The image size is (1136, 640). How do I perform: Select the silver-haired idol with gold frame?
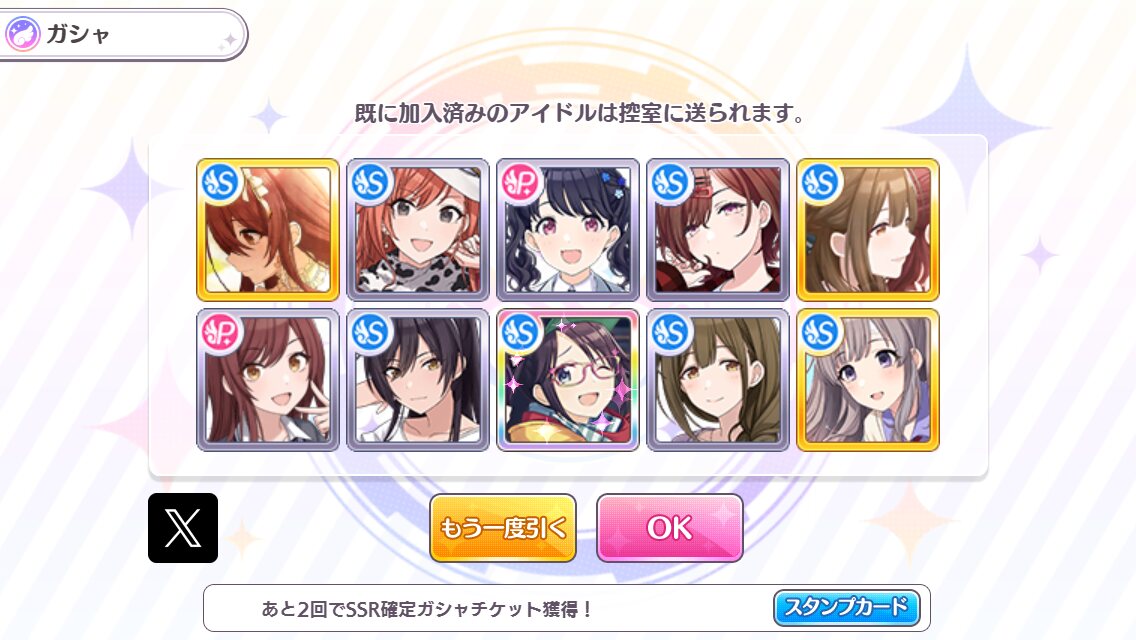pyautogui.click(x=868, y=380)
